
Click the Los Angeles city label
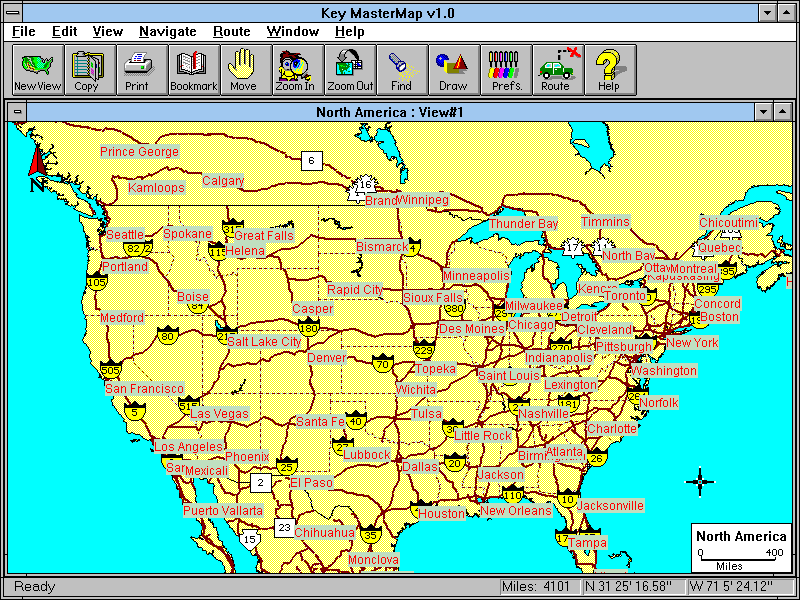pyautogui.click(x=188, y=446)
